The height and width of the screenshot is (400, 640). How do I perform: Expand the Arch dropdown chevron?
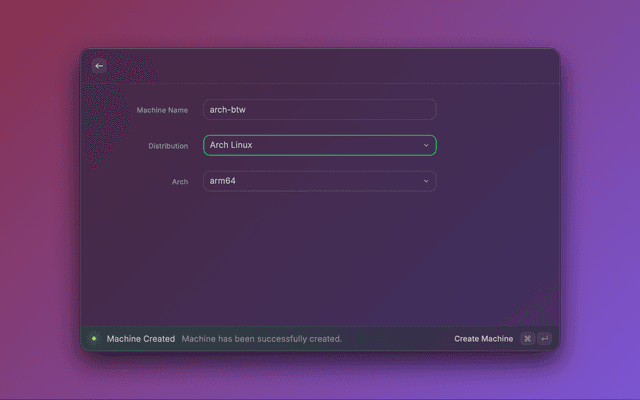click(x=425, y=181)
